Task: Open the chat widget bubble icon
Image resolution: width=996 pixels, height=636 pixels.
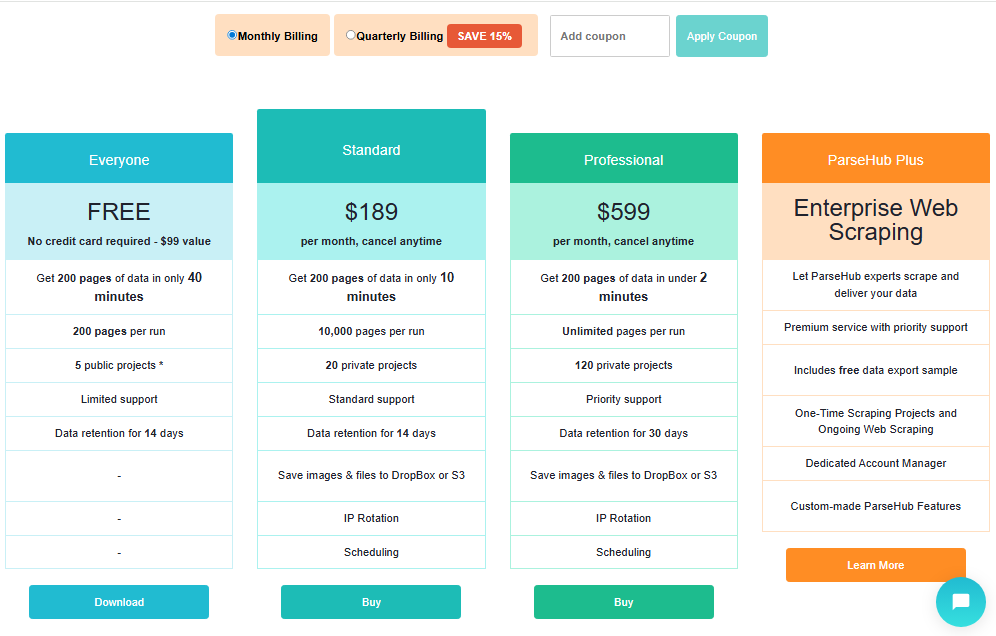Action: (961, 602)
